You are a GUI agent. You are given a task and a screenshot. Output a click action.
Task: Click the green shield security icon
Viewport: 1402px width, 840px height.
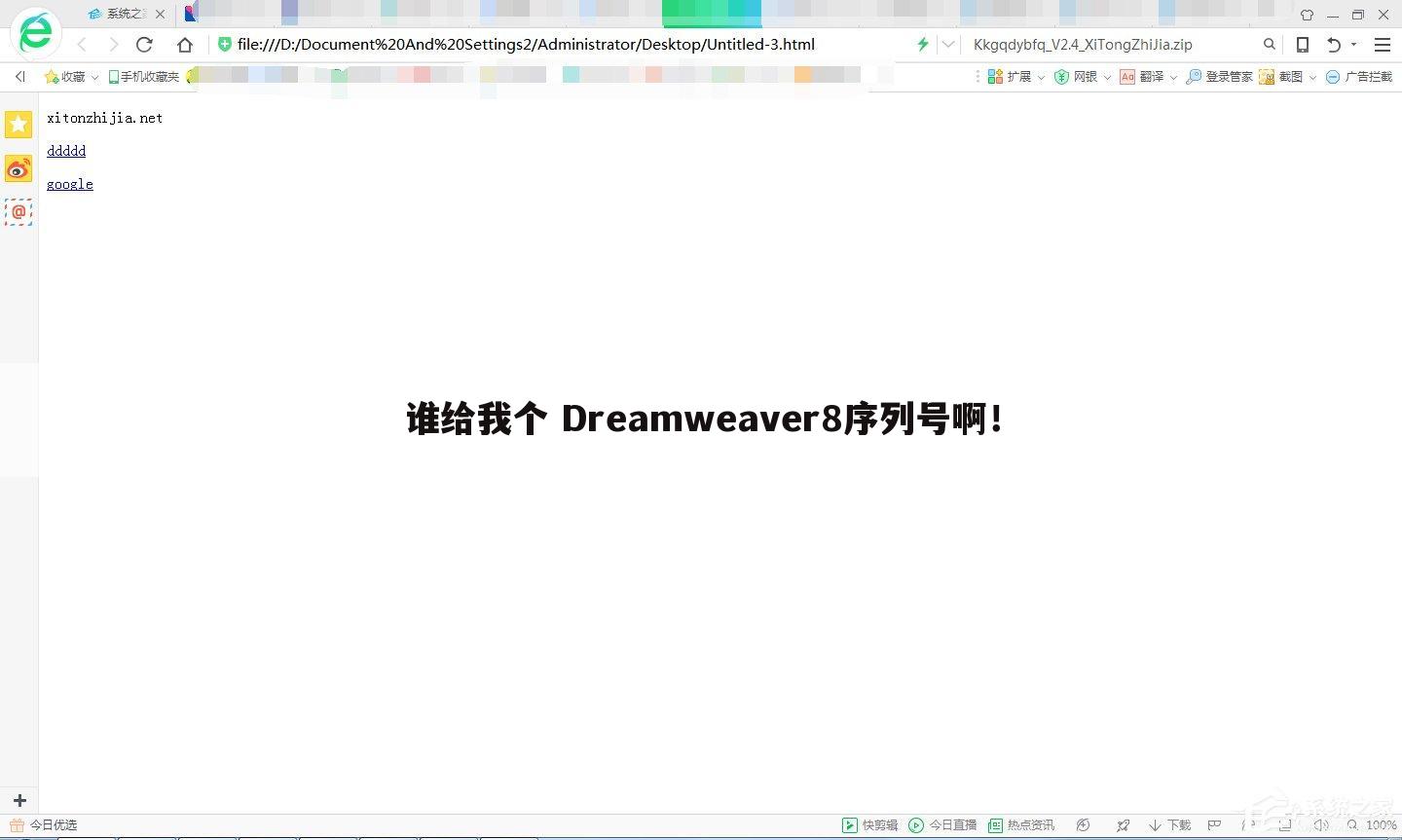(225, 45)
